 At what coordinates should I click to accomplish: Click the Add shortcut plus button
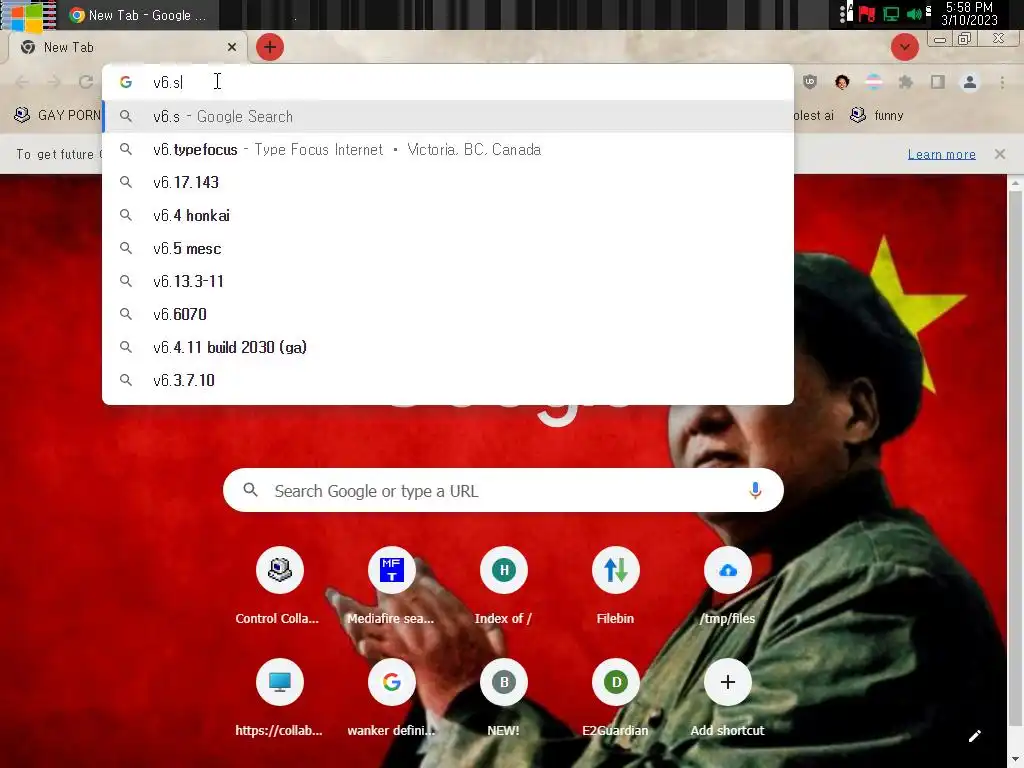point(728,682)
